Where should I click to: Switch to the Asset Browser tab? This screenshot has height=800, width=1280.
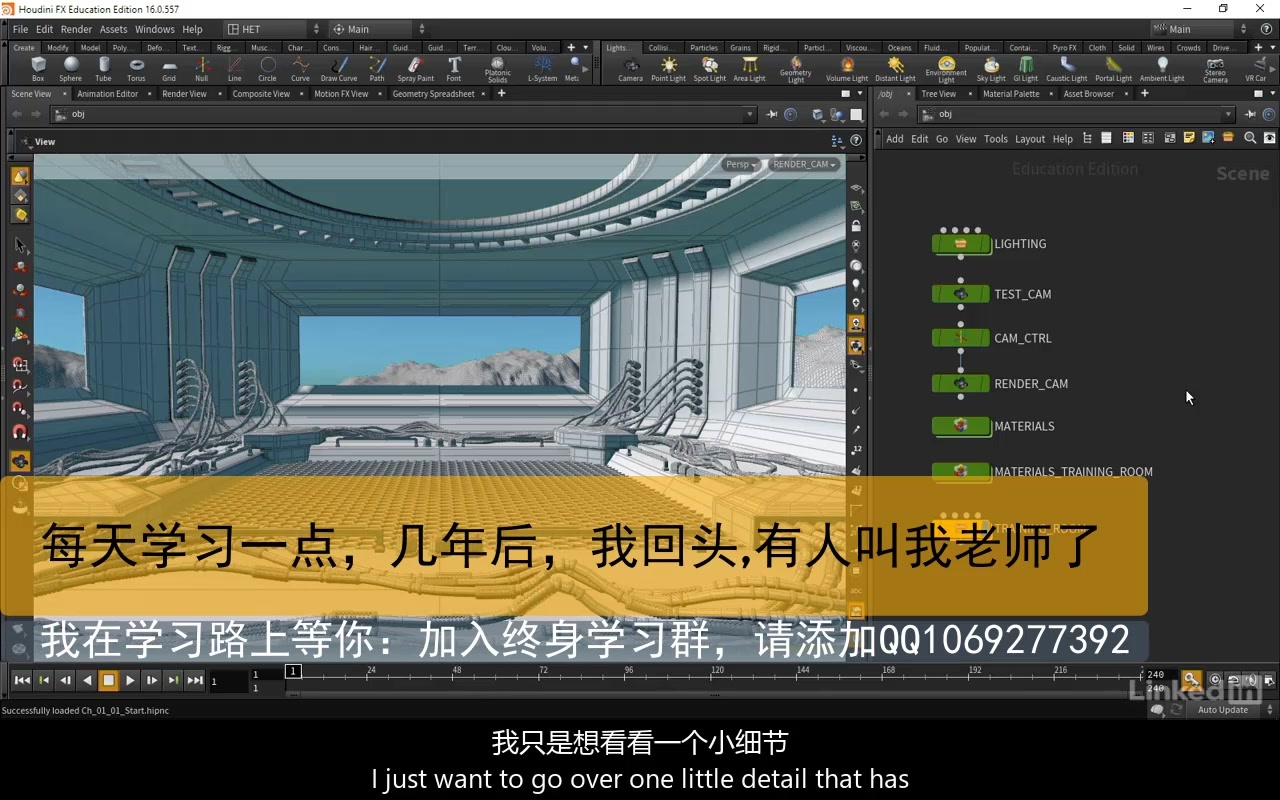click(1088, 94)
